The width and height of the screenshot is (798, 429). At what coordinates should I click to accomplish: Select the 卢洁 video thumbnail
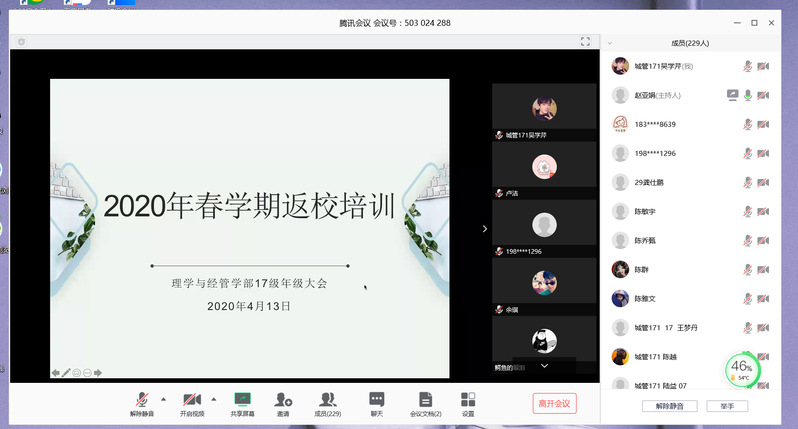coord(544,168)
